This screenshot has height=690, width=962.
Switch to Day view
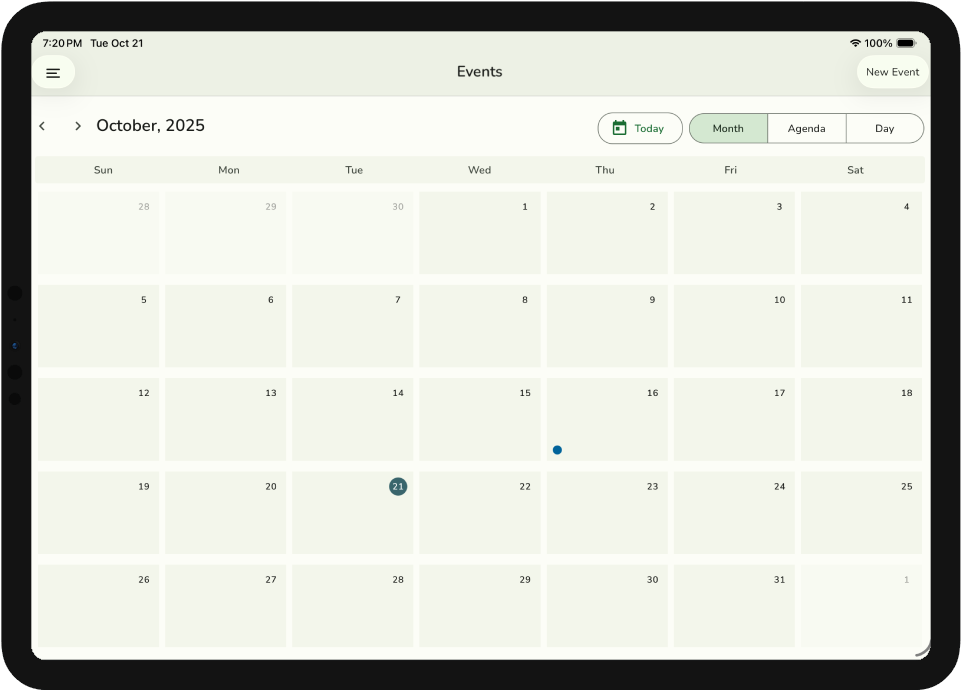(x=884, y=128)
